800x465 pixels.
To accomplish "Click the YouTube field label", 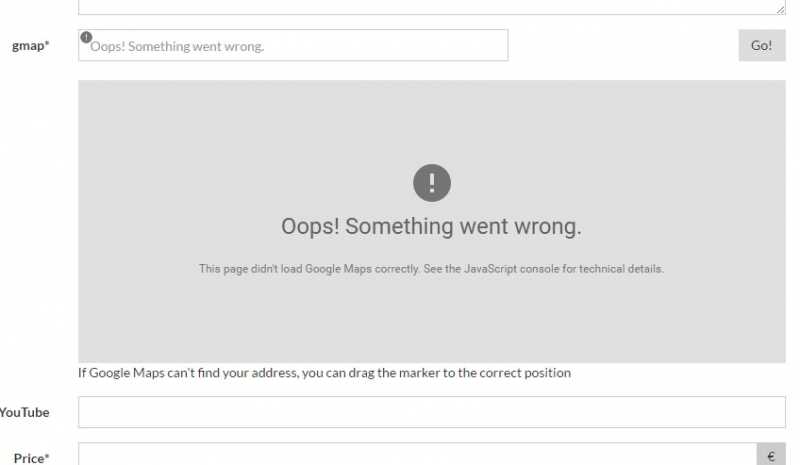I will [x=24, y=412].
